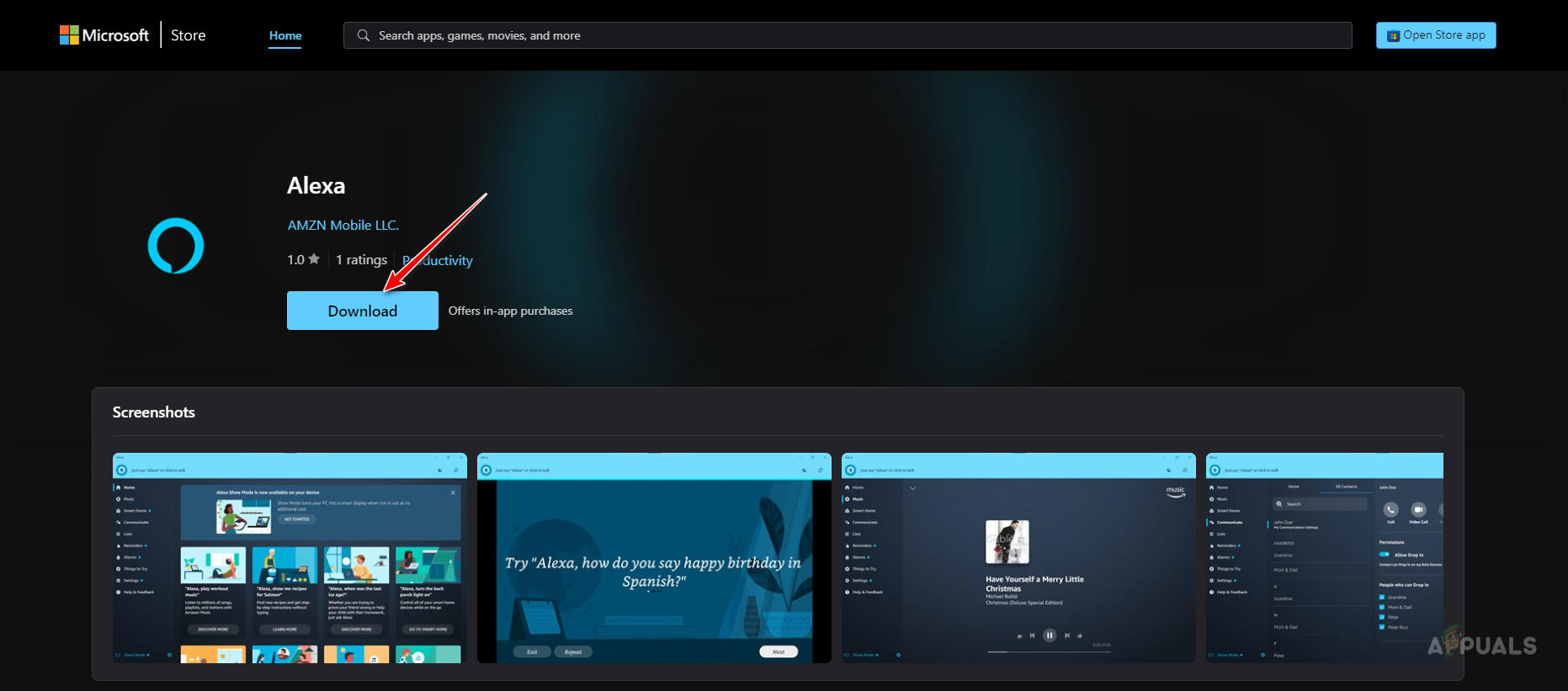The width and height of the screenshot is (1568, 691).
Task: Go to the Home tab
Action: (x=285, y=35)
